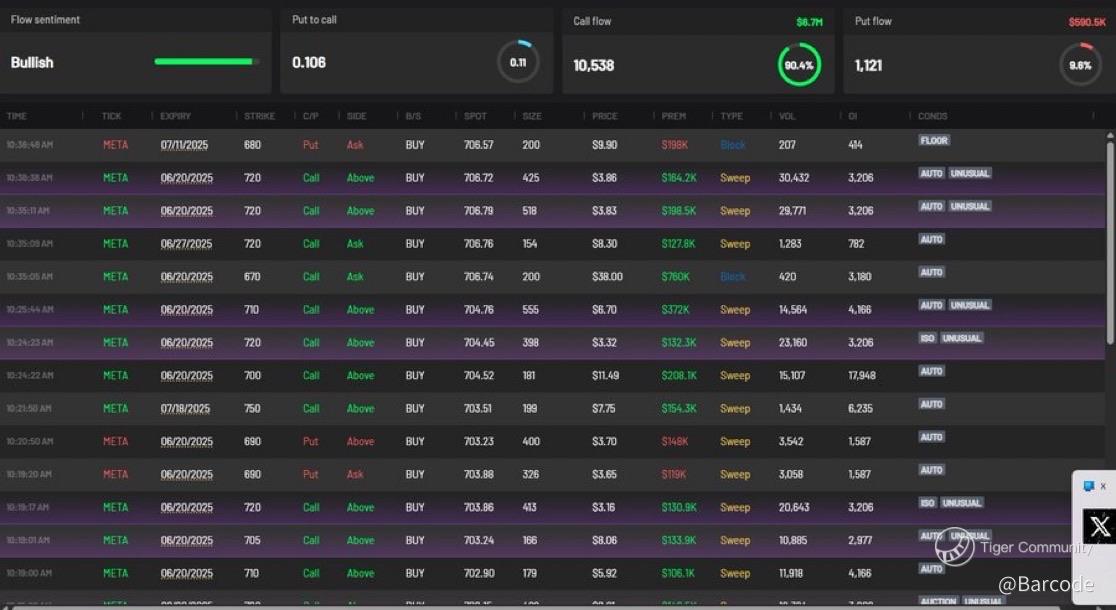This screenshot has height=610, width=1116.
Task: Click Block type in the 680 strike row
Action: pyautogui.click(x=732, y=144)
